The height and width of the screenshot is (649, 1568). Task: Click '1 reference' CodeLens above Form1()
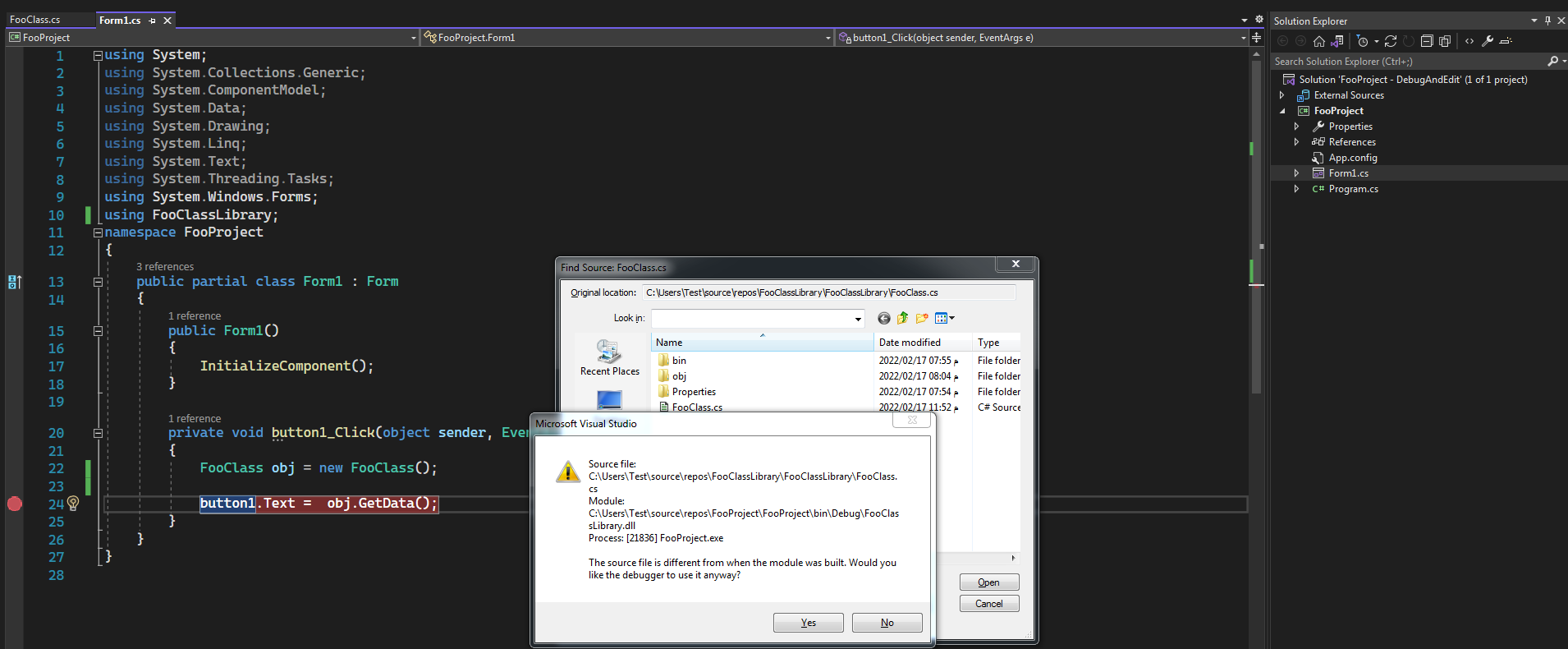pos(195,316)
